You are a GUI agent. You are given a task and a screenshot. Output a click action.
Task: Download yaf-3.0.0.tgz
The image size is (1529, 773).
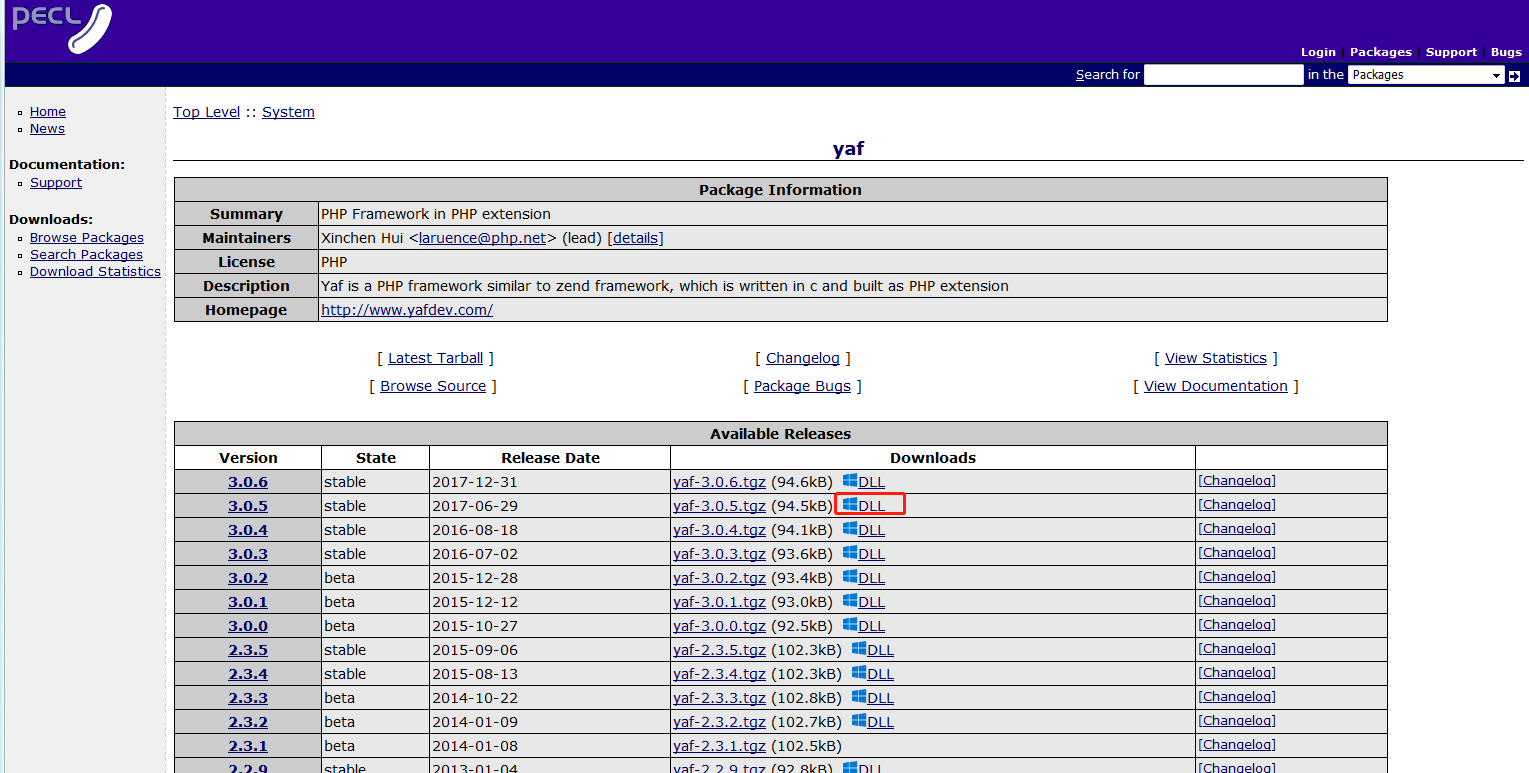tap(719, 626)
